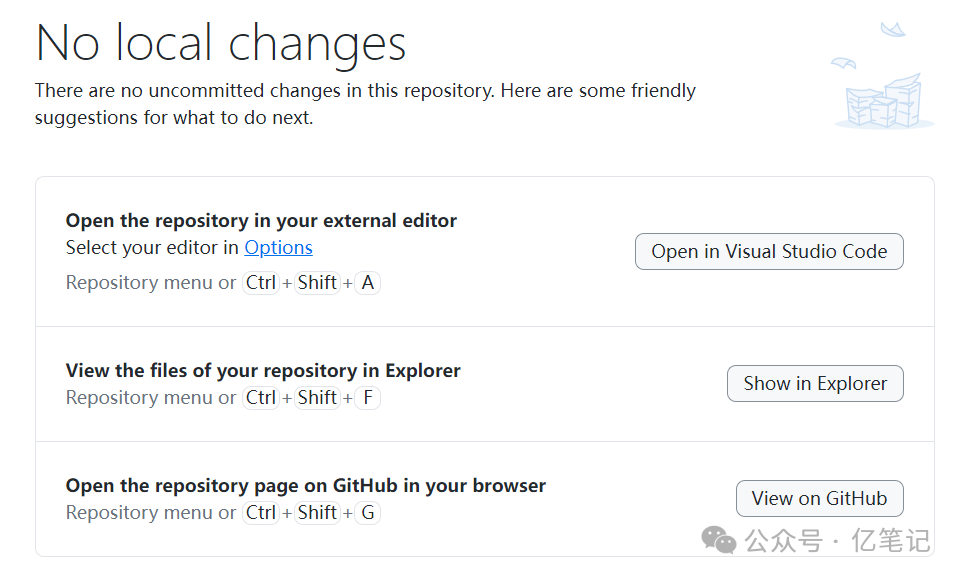
Task: Click the A keycap badge
Action: 368,282
